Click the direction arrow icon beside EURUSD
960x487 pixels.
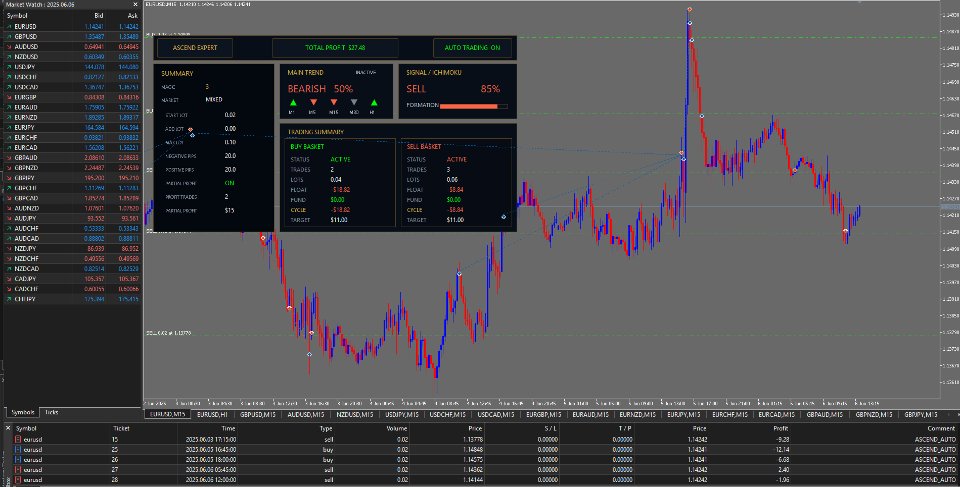click(x=9, y=27)
